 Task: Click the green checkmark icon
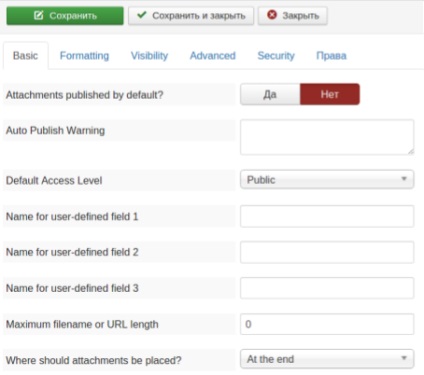[142, 15]
